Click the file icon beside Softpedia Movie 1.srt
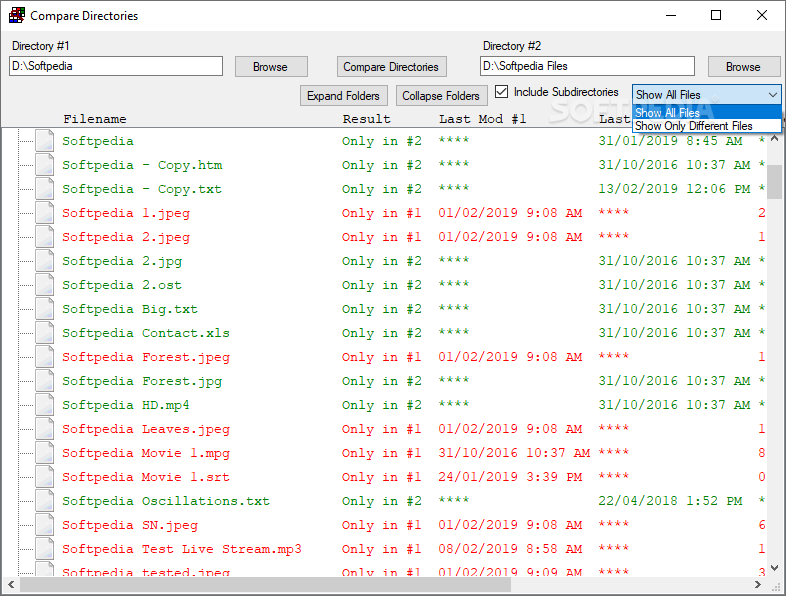The height and width of the screenshot is (596, 786). point(45,477)
